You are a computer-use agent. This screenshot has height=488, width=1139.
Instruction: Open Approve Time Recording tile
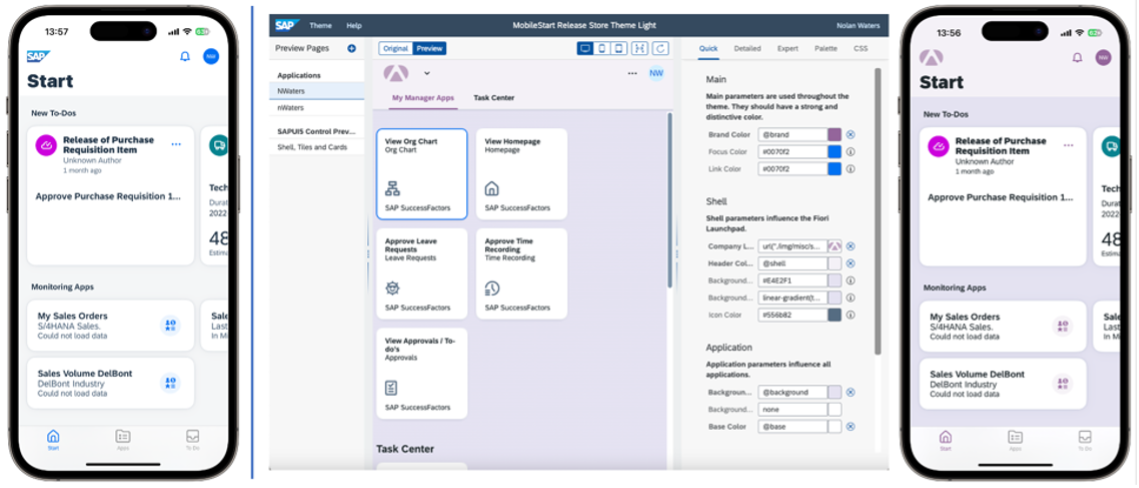[522, 274]
